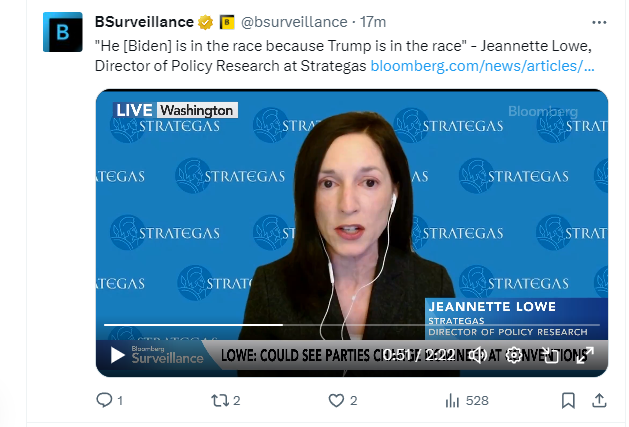Click the BSurveillance display name
Screen dimensions: 629x427
coord(144,22)
